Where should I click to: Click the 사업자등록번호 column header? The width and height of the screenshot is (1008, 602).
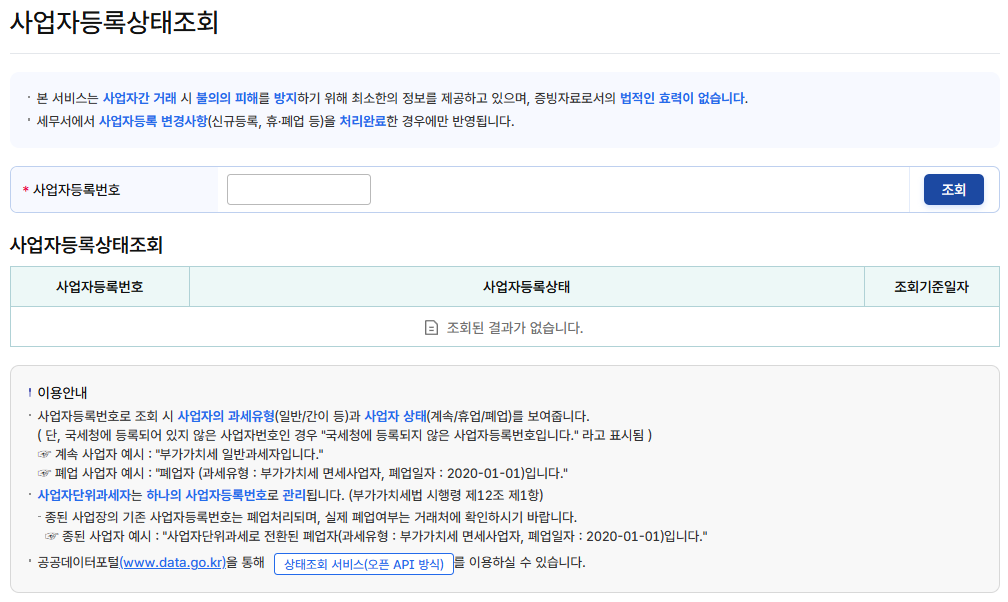pyautogui.click(x=100, y=287)
